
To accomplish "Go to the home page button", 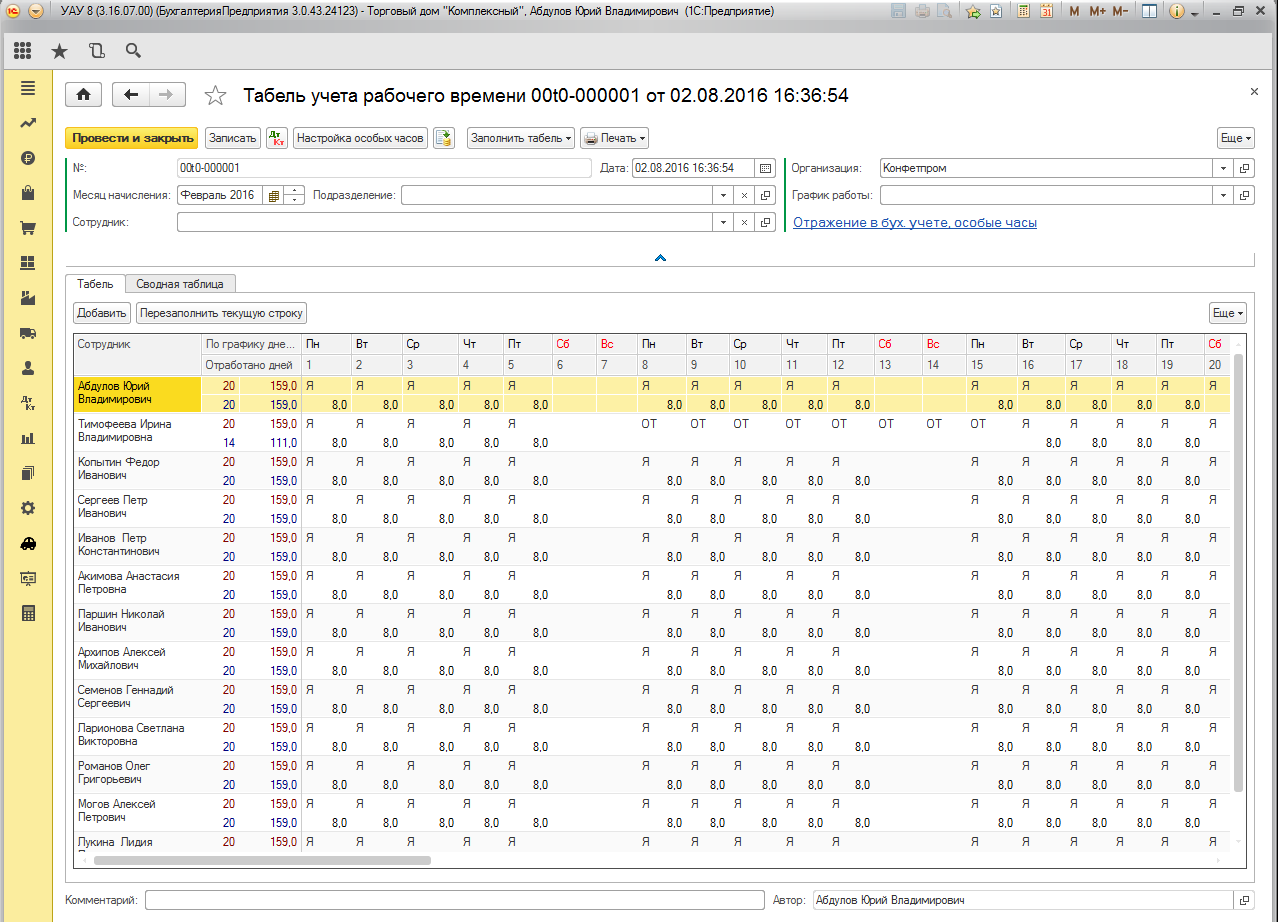I will click(84, 95).
